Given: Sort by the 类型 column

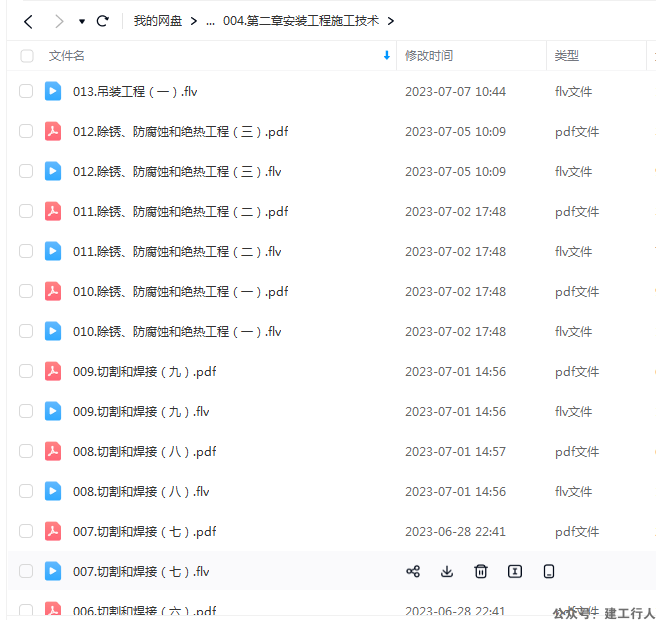Looking at the screenshot, I should (566, 56).
